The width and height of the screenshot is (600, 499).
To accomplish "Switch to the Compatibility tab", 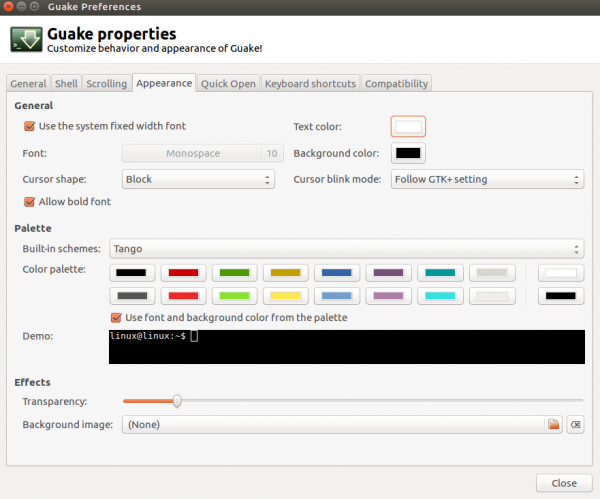I will pyautogui.click(x=396, y=83).
